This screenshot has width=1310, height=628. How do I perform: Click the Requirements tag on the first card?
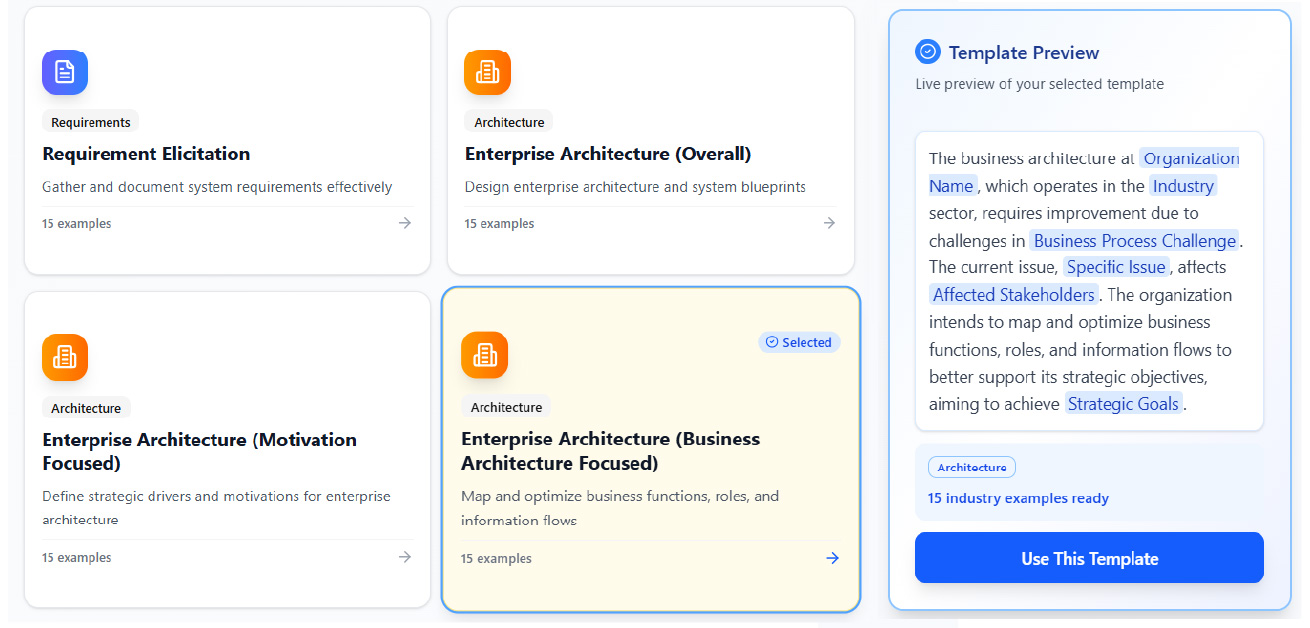point(91,122)
